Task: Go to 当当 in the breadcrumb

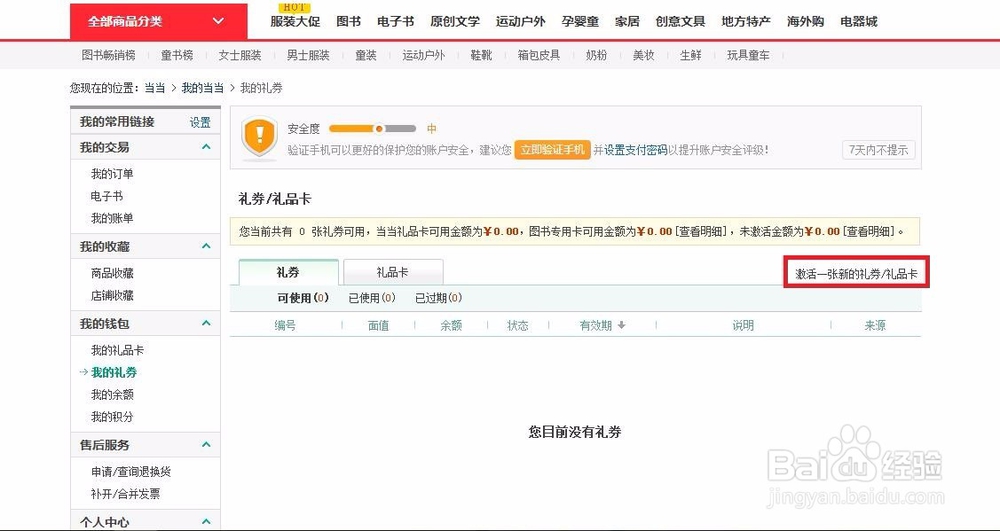Action: pos(155,88)
